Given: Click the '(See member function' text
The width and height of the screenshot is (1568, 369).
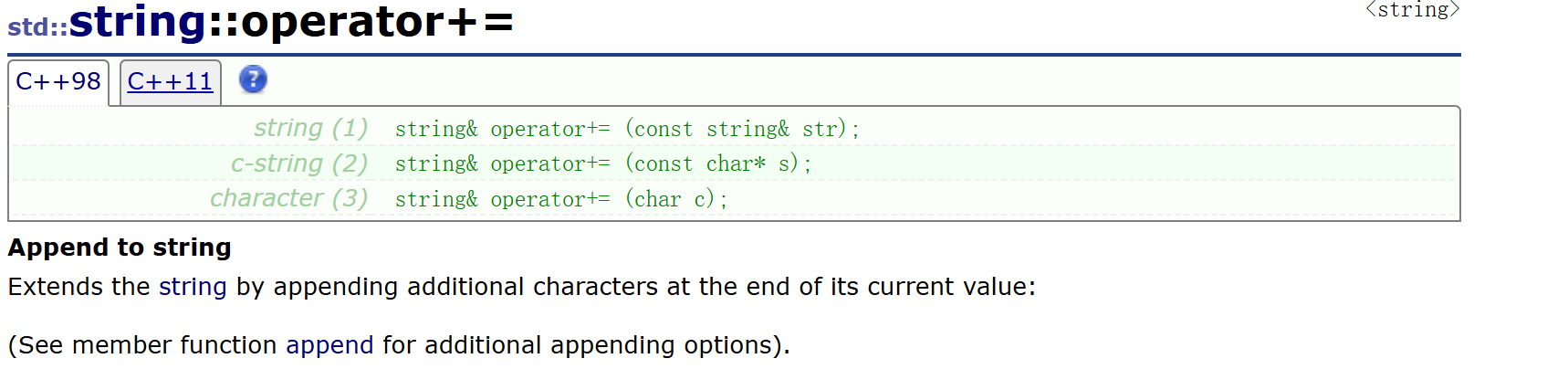Looking at the screenshot, I should [142, 345].
